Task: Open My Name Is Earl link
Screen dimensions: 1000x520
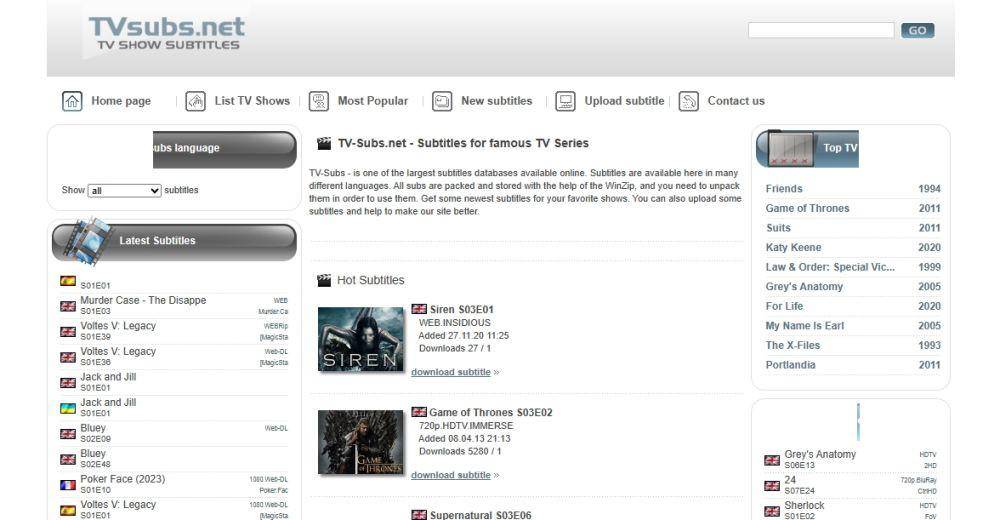Action: (805, 326)
